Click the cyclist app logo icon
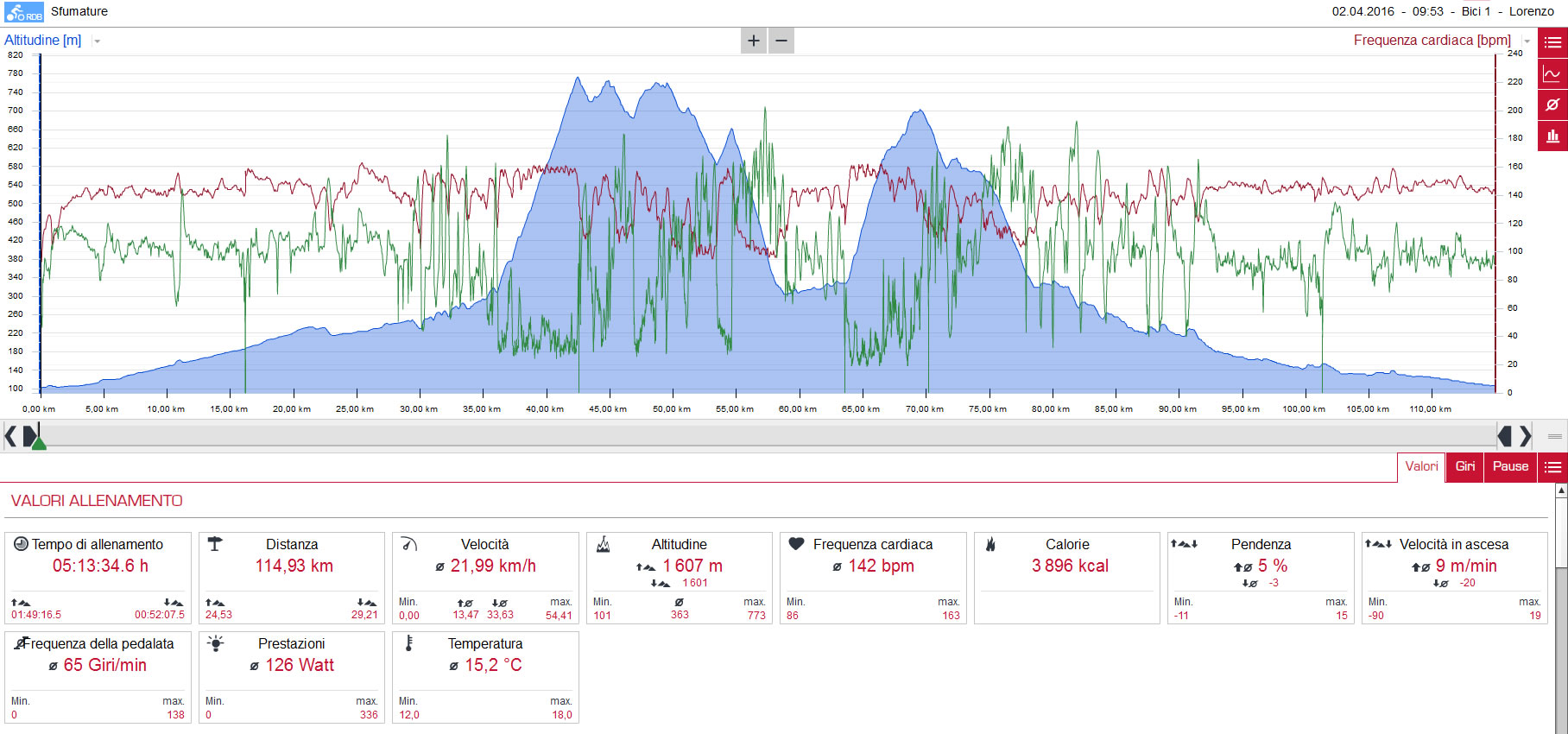 [24, 12]
